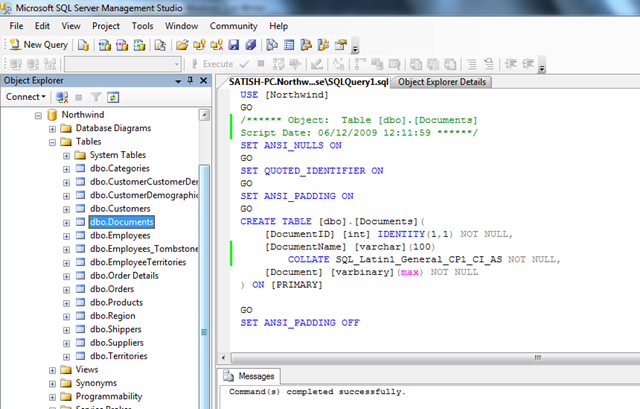
Task: Expand the dbo.Documents table node
Action: 67,223
